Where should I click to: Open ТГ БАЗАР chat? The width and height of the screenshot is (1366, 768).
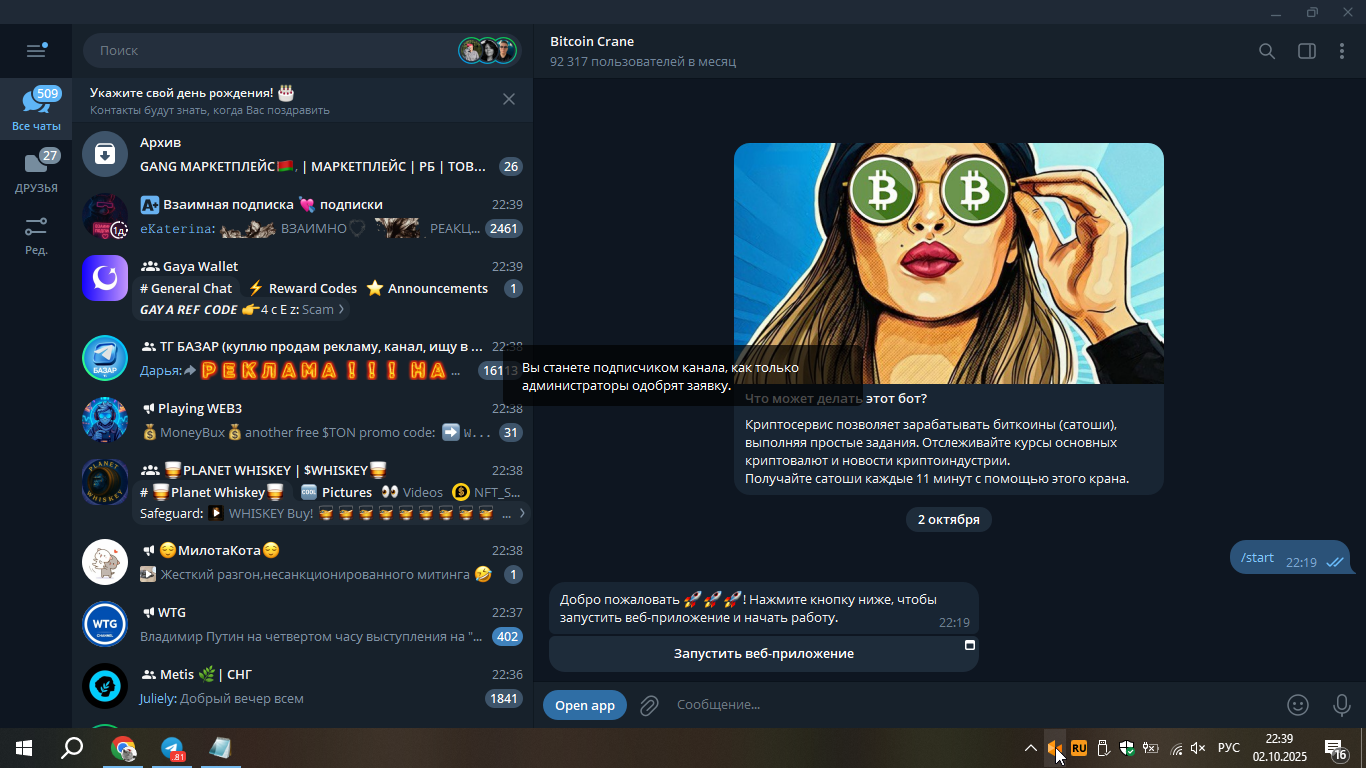tap(303, 359)
